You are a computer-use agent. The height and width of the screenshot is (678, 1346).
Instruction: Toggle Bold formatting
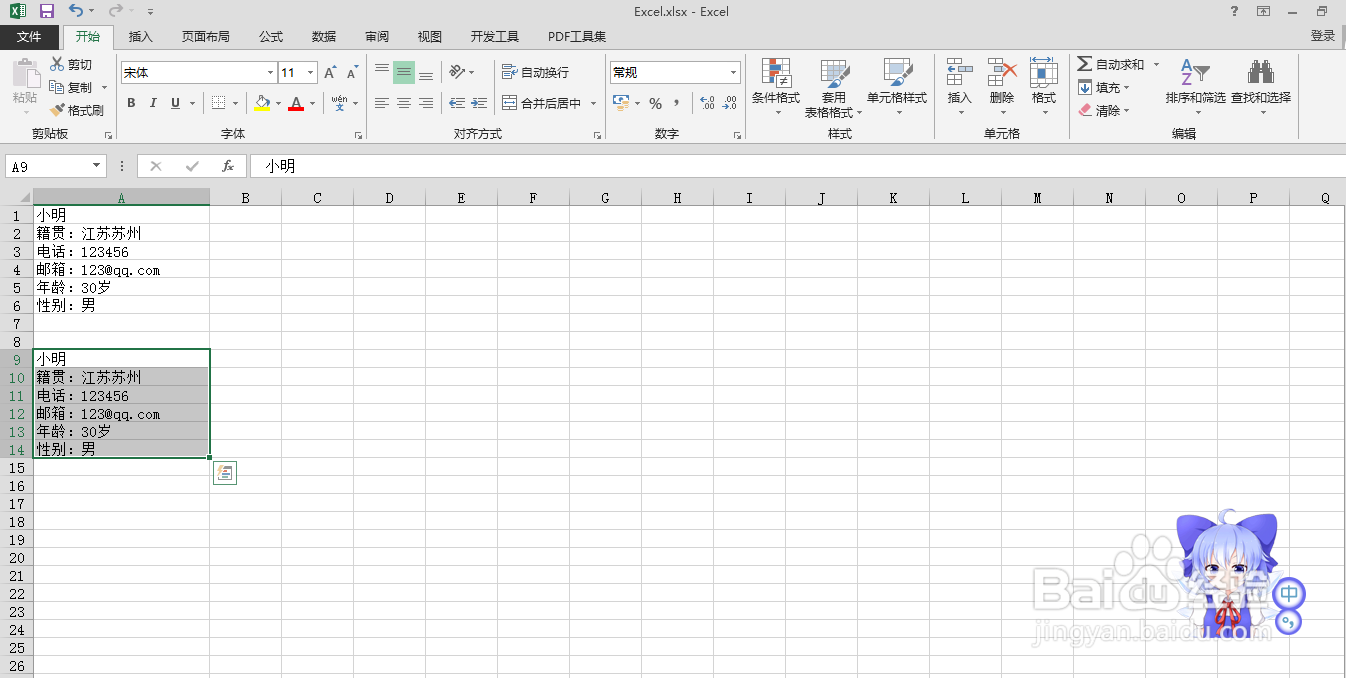coord(131,103)
